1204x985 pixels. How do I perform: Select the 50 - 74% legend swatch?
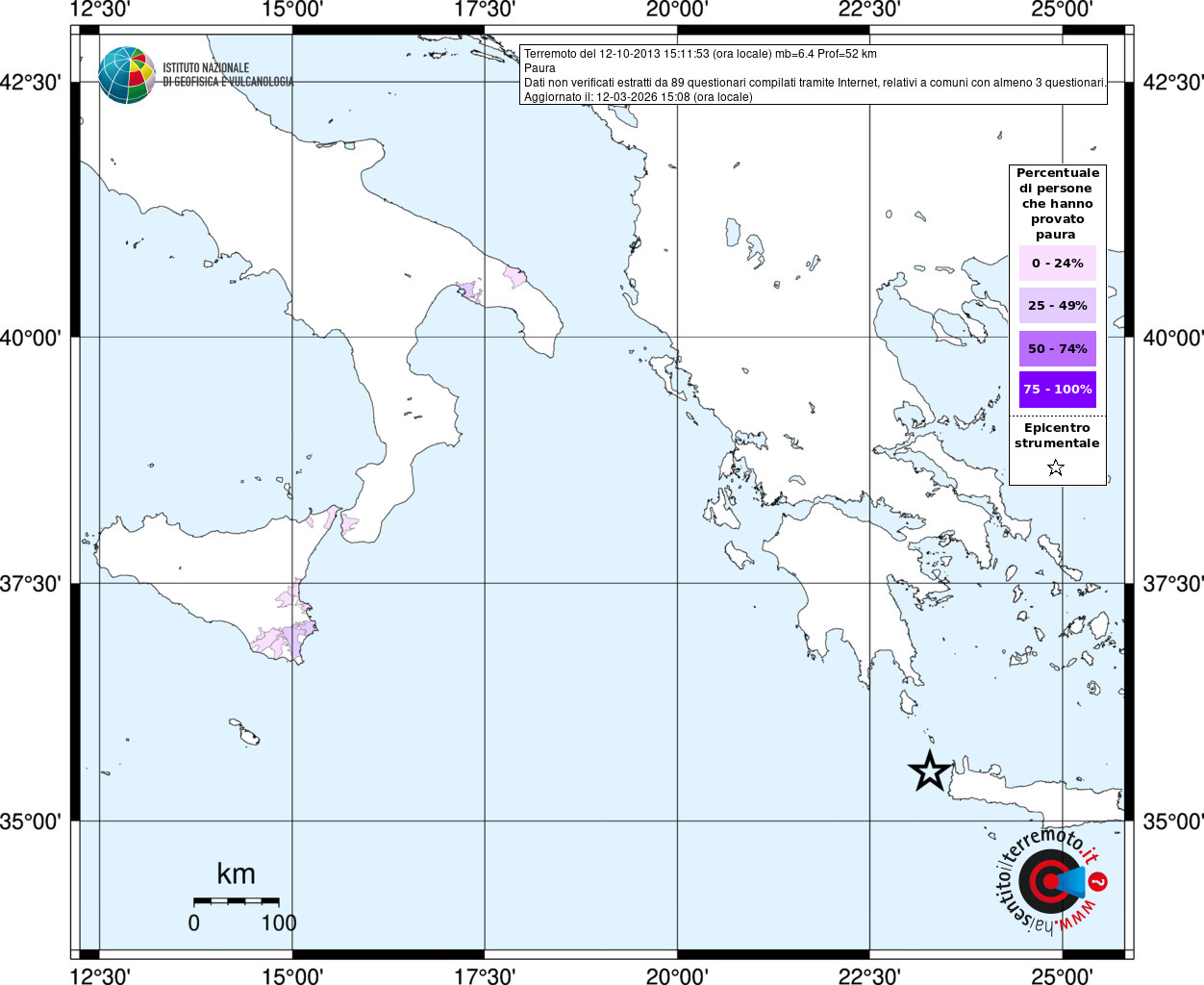click(x=1057, y=348)
